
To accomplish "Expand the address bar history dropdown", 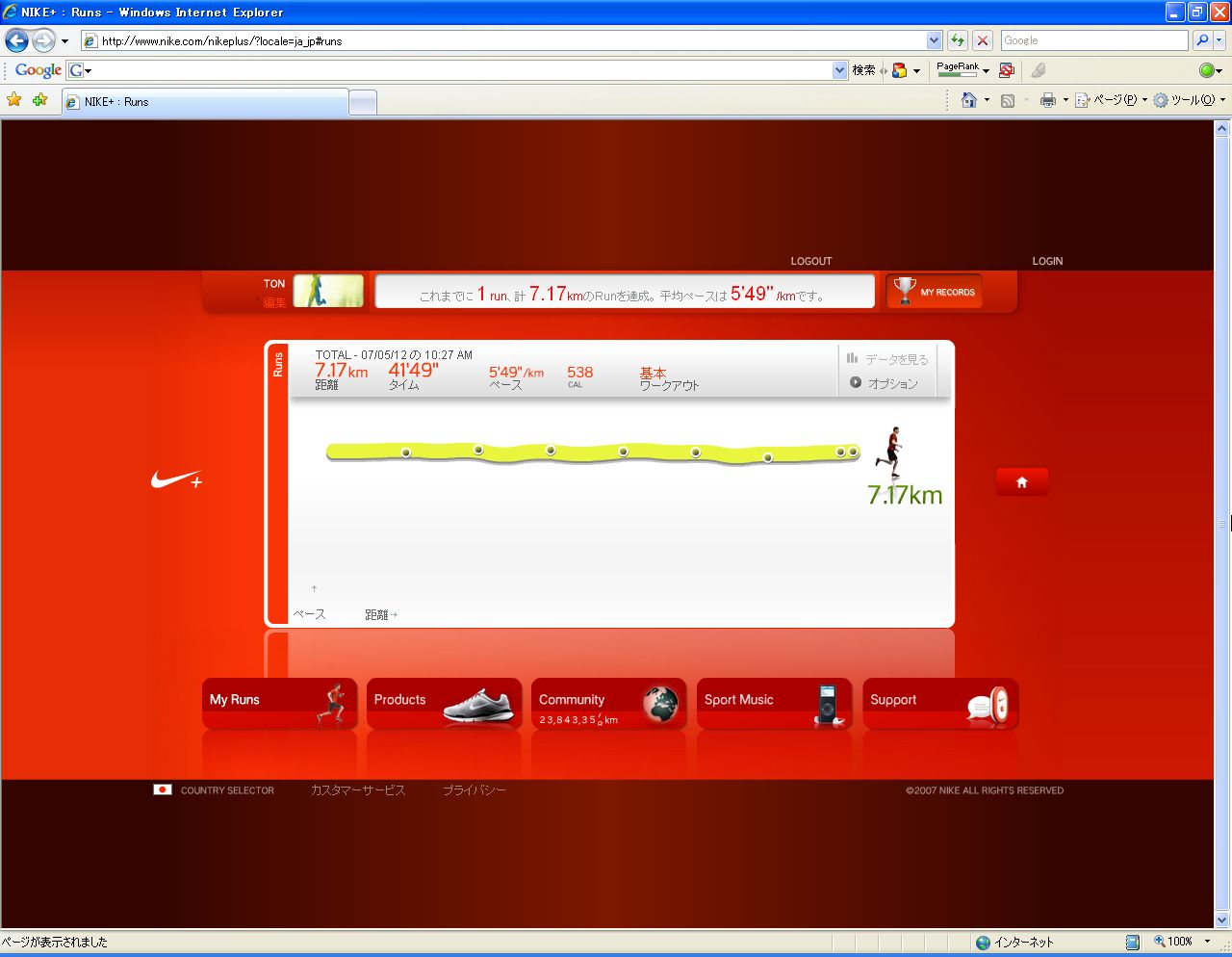I will [x=934, y=40].
